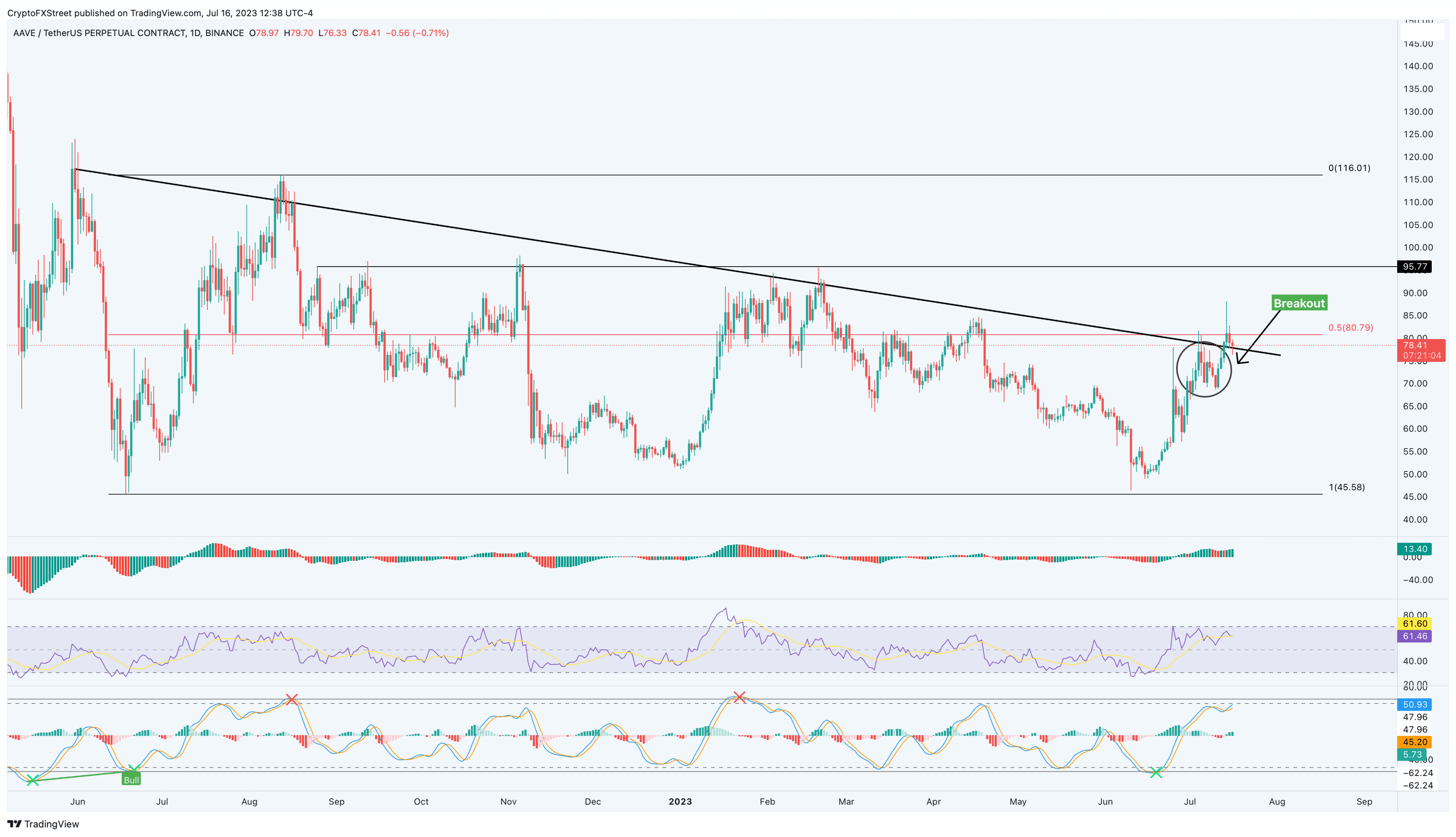Viewport: 1456px width, 837px height.
Task: Click the Oct label on time axis
Action: tap(421, 801)
